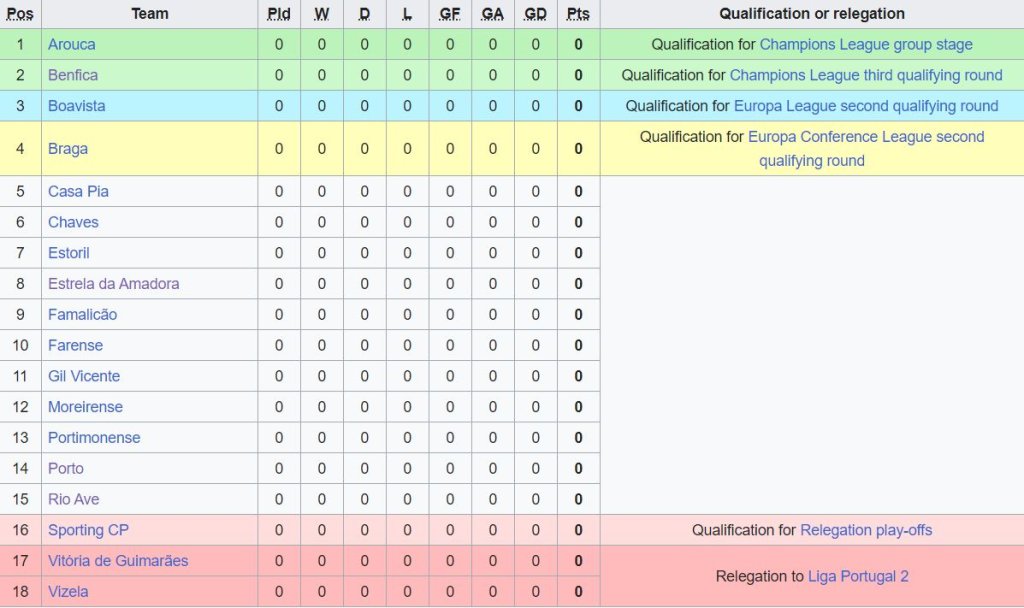Open the Liga Portugal 2 link
The width and height of the screenshot is (1024, 608).
tap(858, 577)
